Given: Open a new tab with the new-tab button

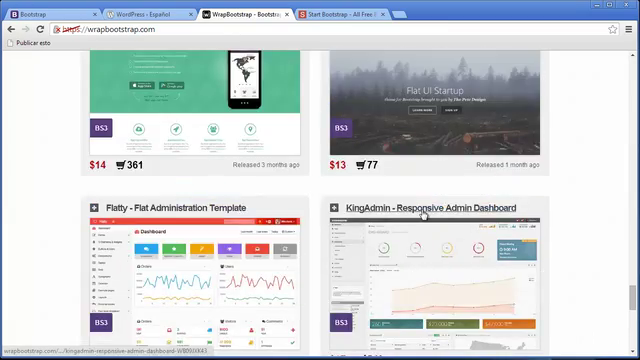Looking at the screenshot, I should pyautogui.click(x=399, y=15).
